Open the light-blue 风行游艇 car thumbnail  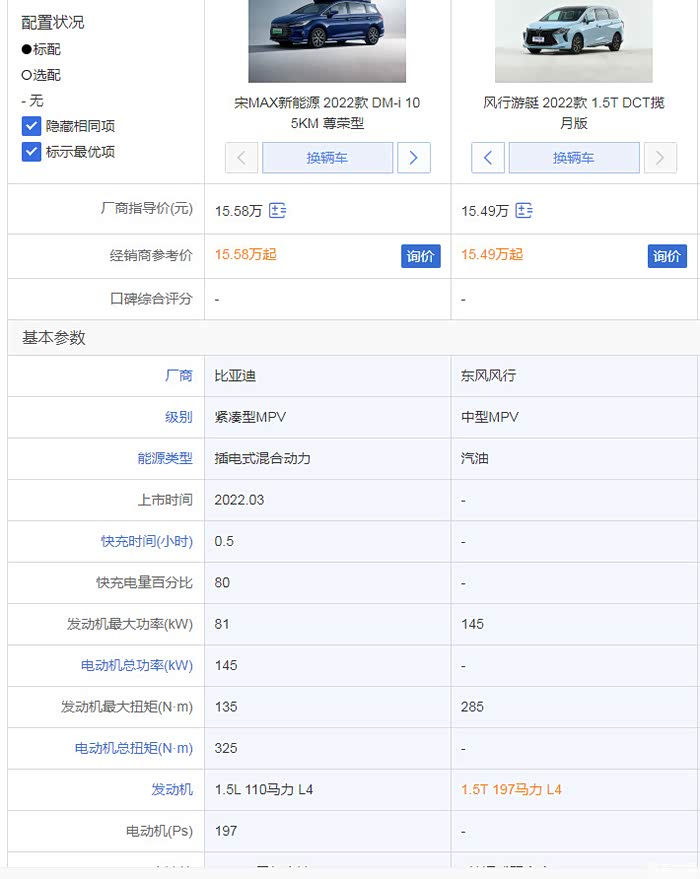[573, 41]
